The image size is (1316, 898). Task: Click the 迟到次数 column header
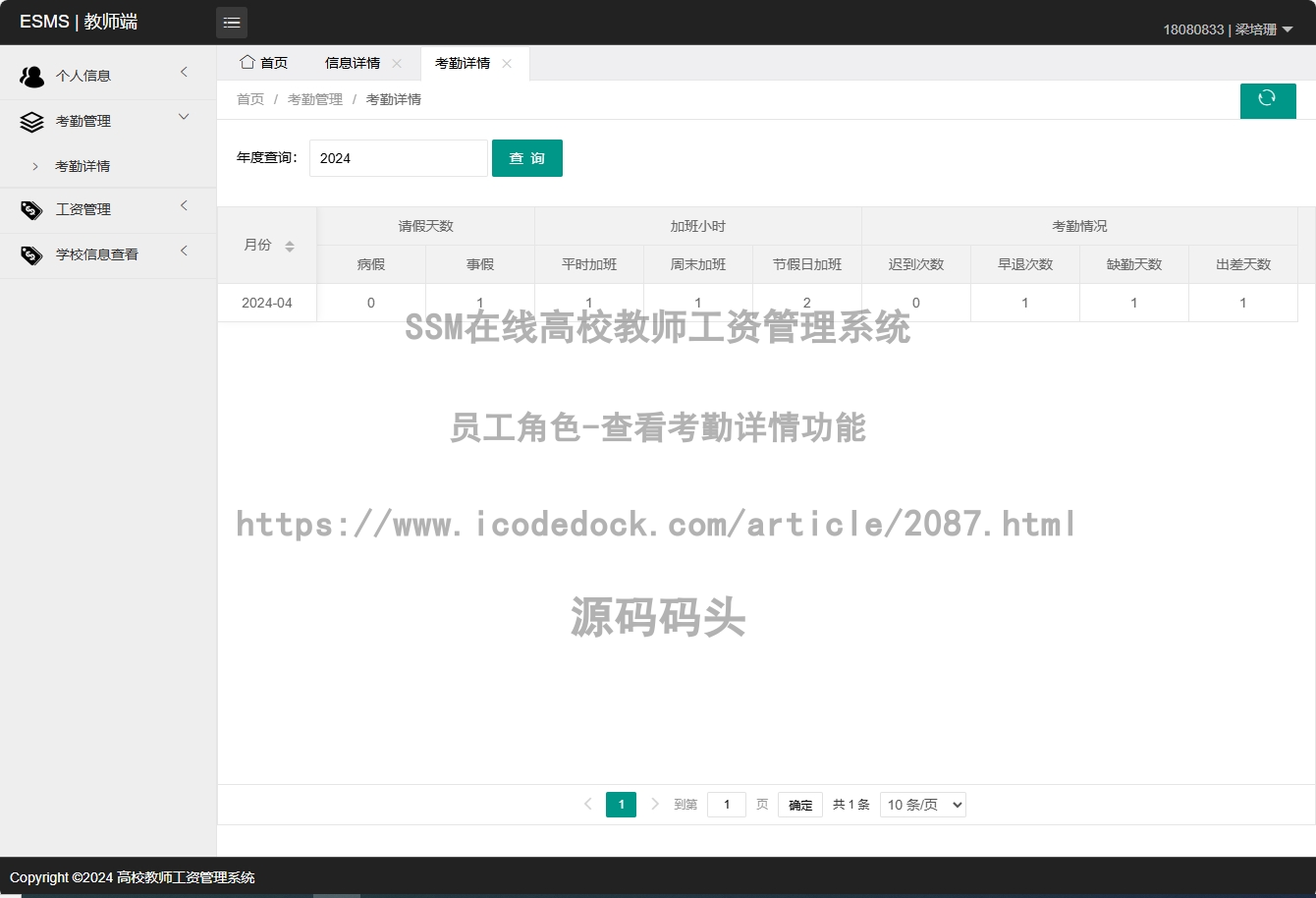coord(916,264)
